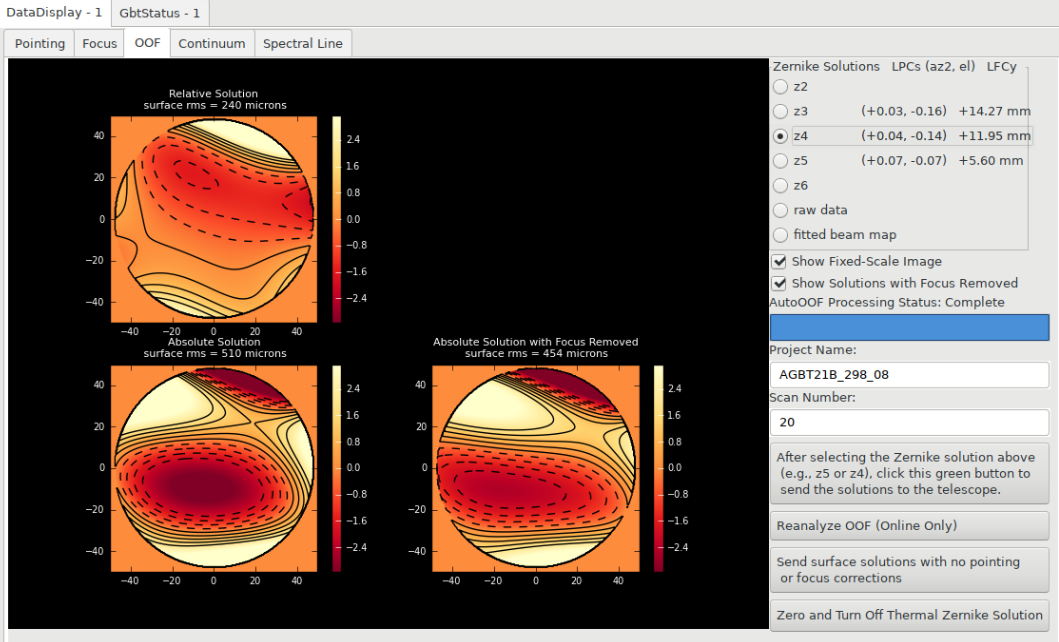Screen dimensions: 1059x642
Task: Select the fitted beam map option
Action: pyautogui.click(x=780, y=235)
